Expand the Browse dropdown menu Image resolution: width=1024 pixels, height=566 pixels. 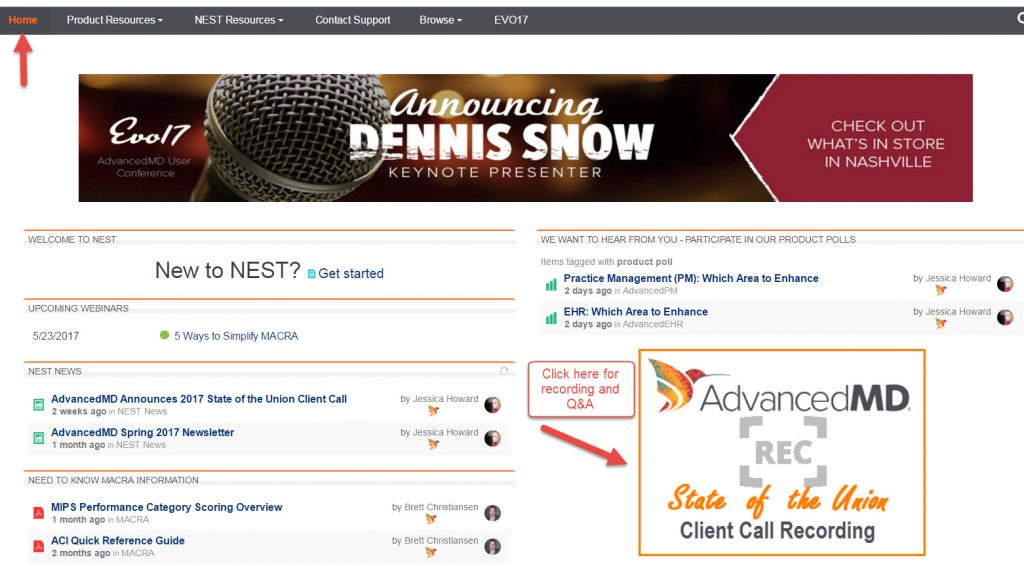[440, 20]
